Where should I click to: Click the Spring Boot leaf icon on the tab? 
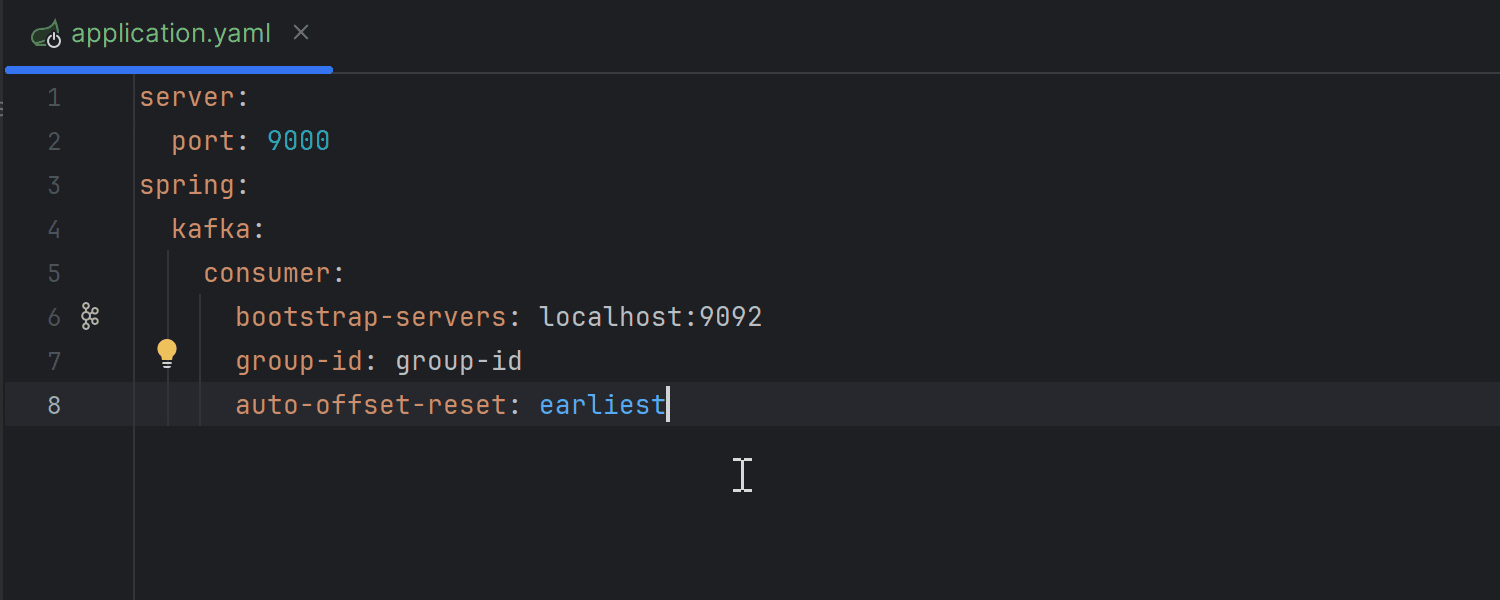47,32
